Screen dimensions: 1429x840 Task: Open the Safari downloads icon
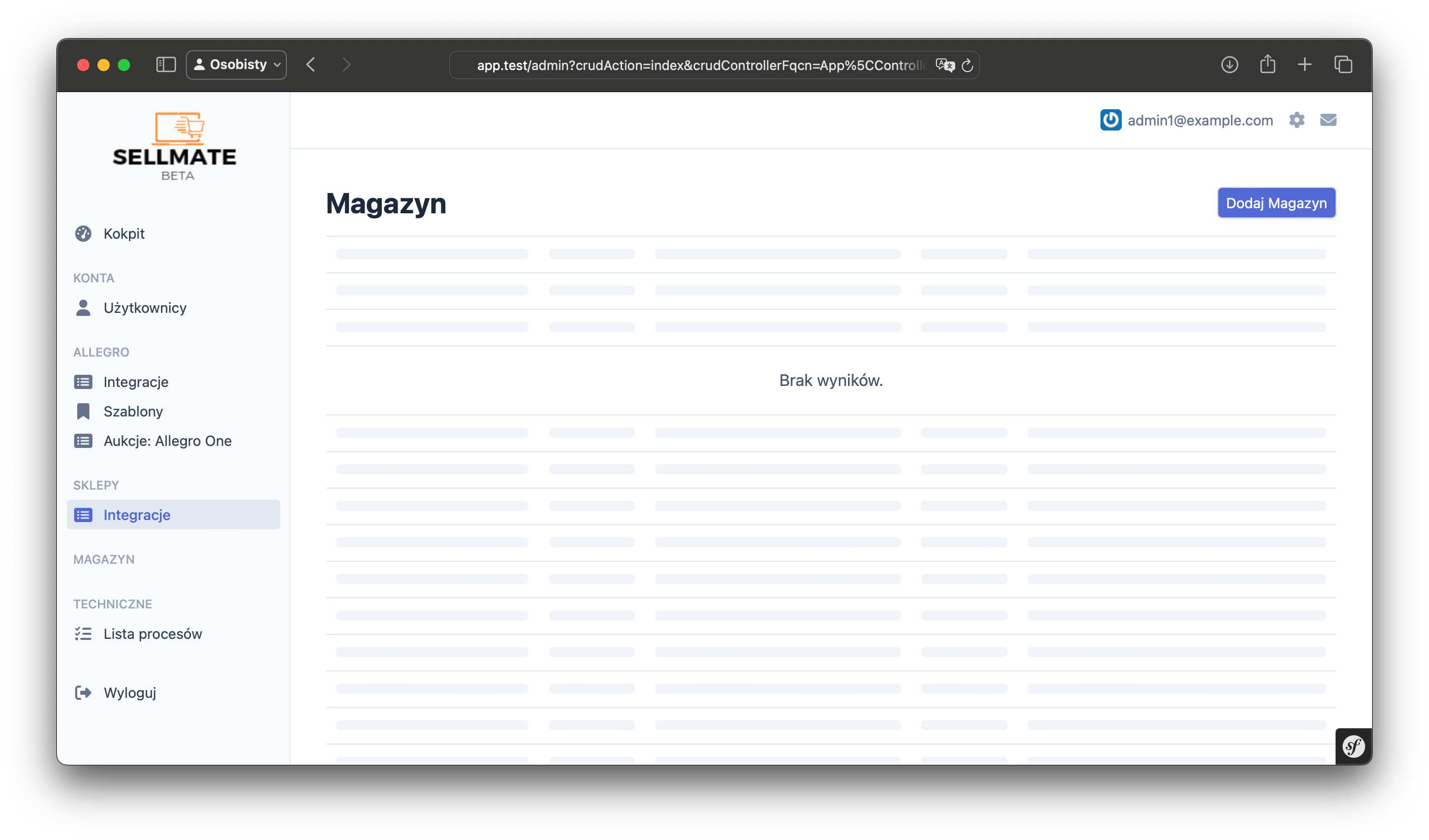click(x=1229, y=64)
